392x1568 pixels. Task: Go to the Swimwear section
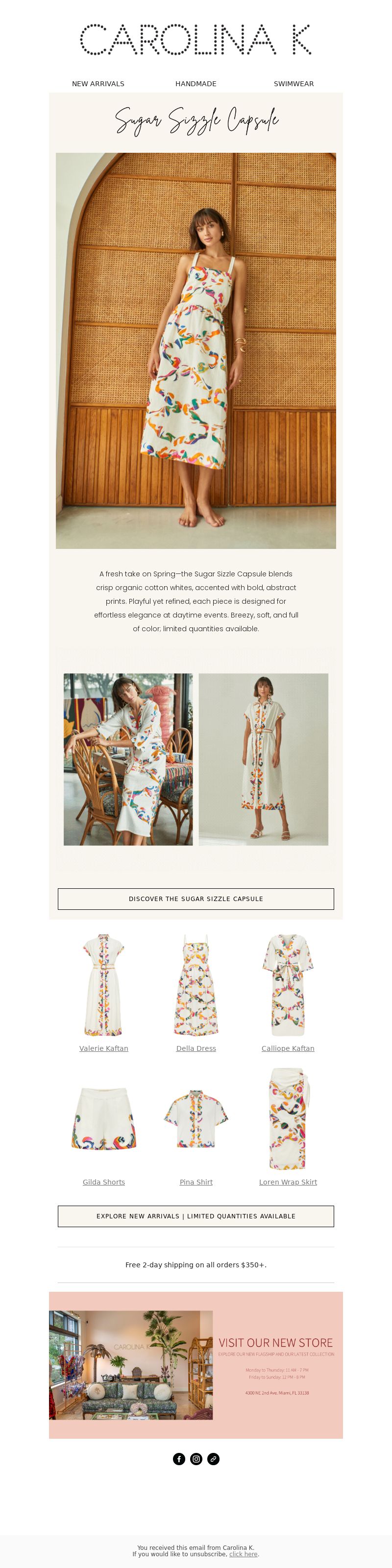point(294,84)
